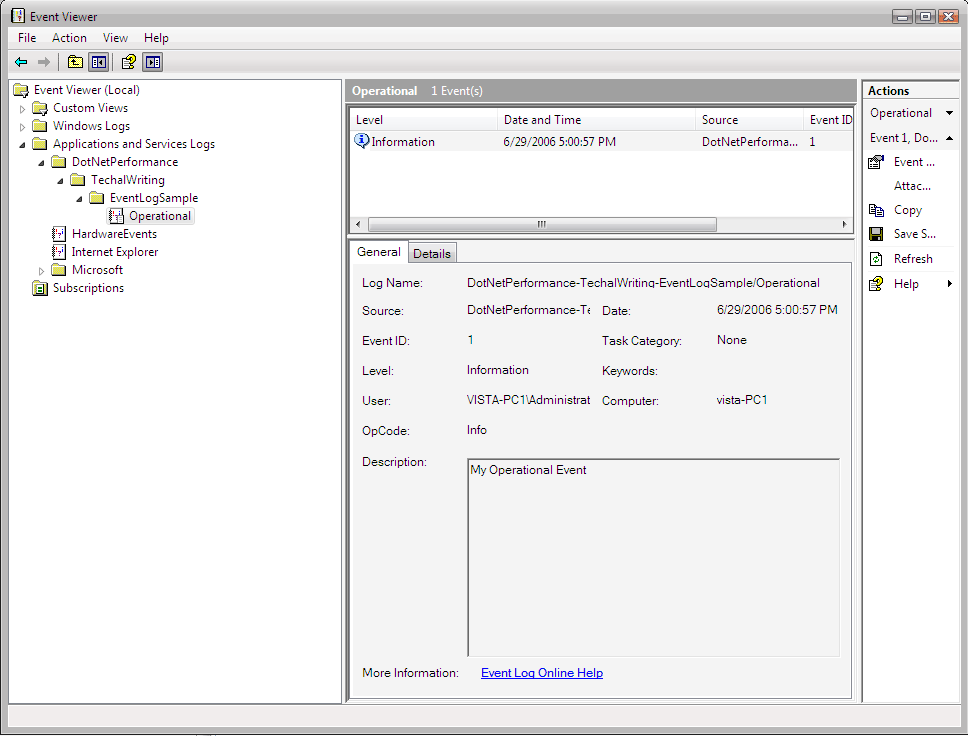This screenshot has width=968, height=736.
Task: Select the Applications and Services Logs item
Action: click(134, 144)
